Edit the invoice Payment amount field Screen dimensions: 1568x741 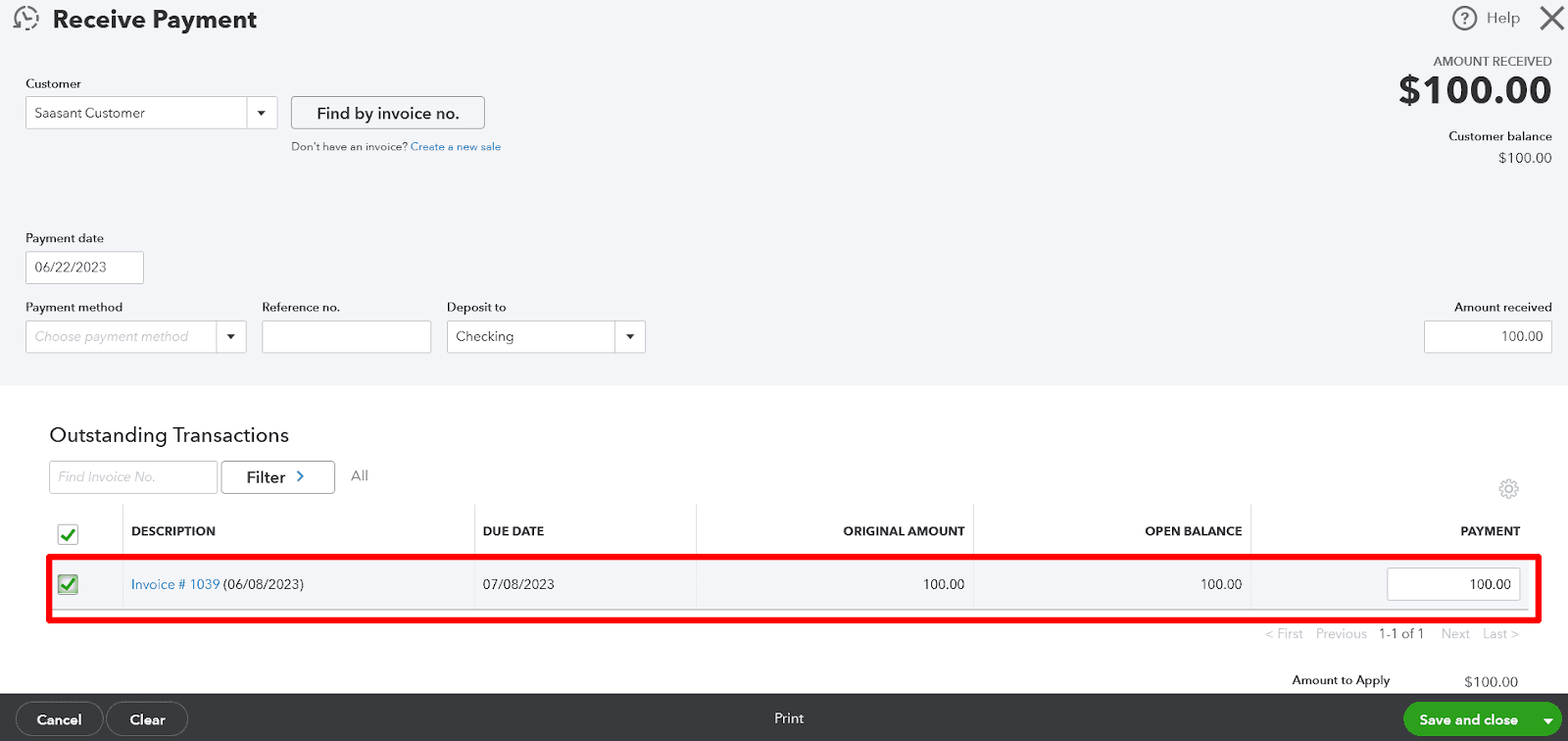[1453, 584]
